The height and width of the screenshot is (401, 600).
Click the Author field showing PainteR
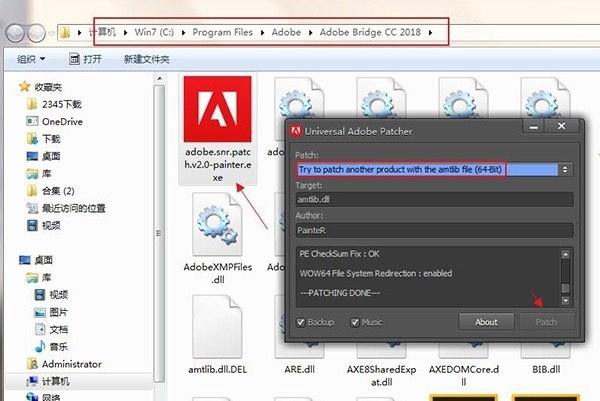pyautogui.click(x=434, y=230)
